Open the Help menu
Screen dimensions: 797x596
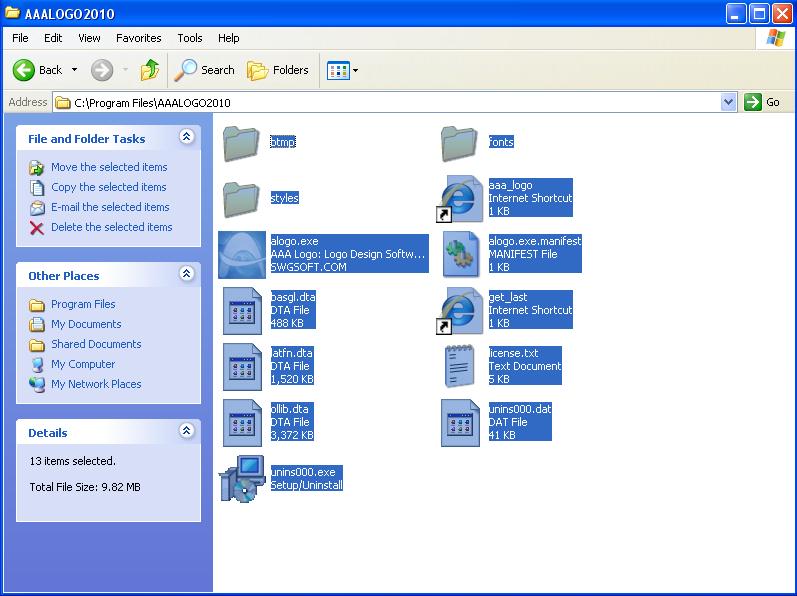228,38
